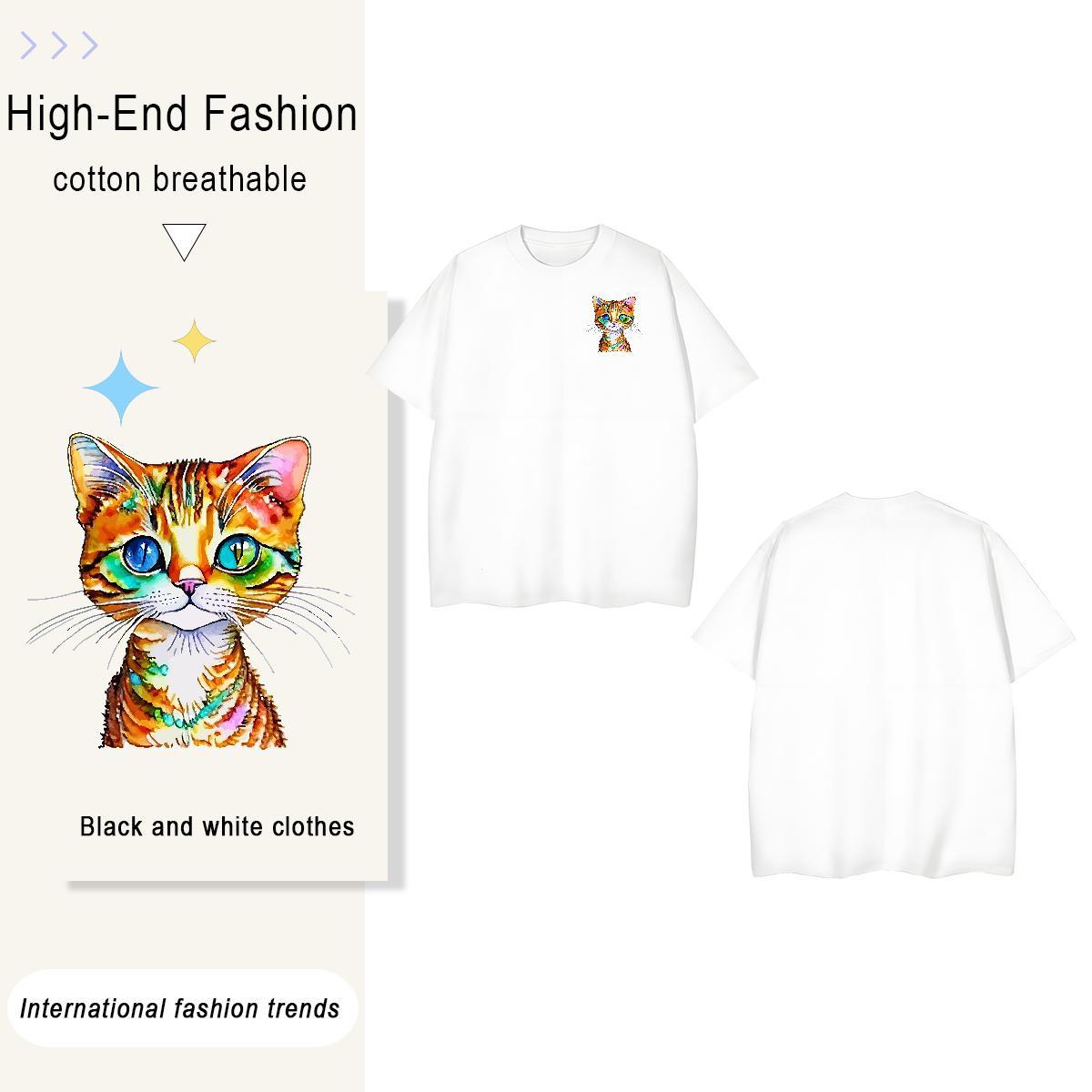Click the large watercolor cat illustration

point(188,591)
